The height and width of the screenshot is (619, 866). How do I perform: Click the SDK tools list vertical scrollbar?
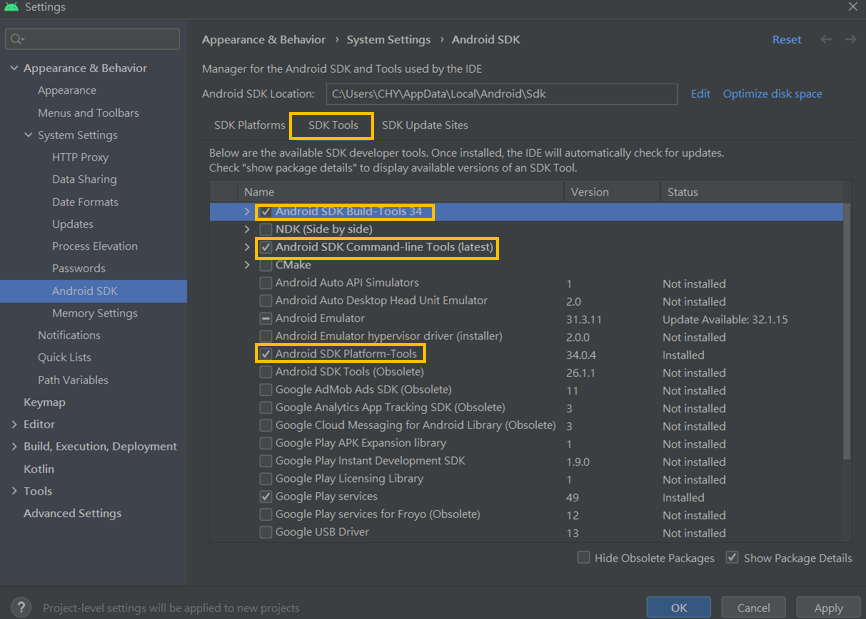click(847, 331)
